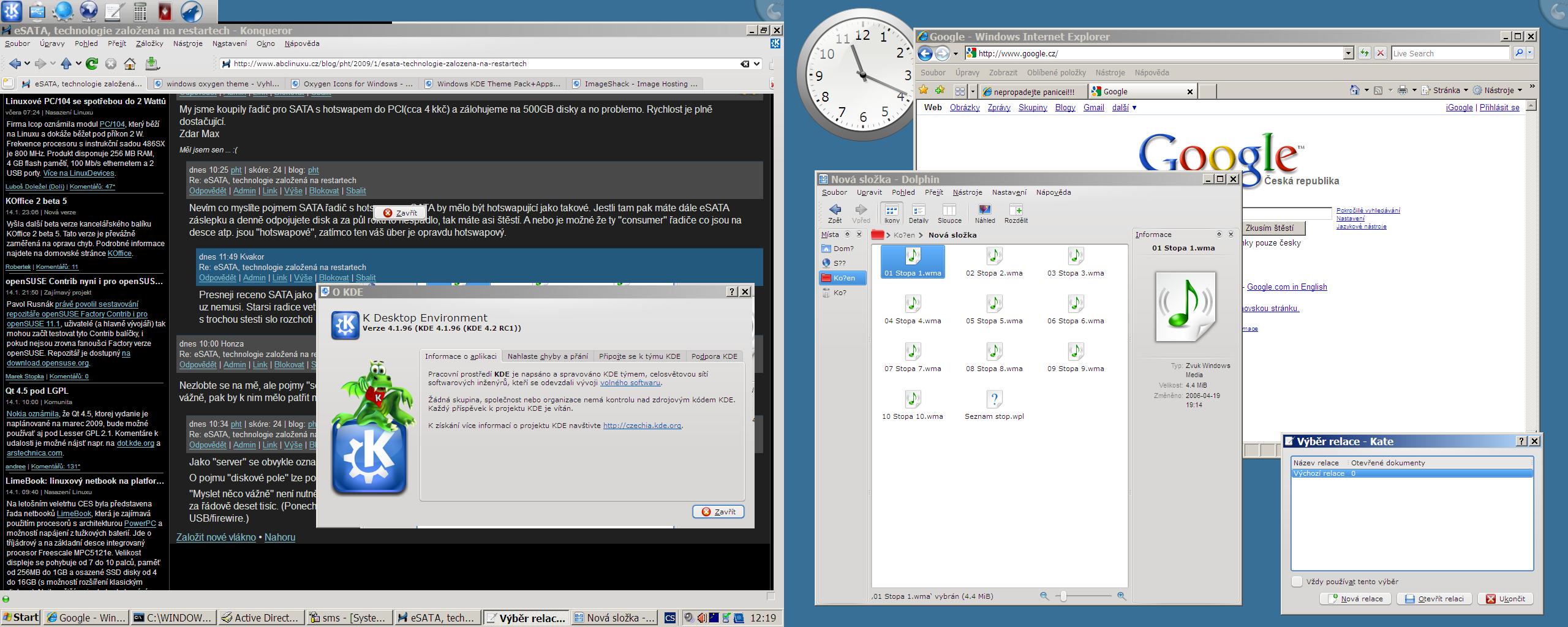Click Internet Explorer's back arrow button
The image size is (1568, 627).
pos(925,53)
